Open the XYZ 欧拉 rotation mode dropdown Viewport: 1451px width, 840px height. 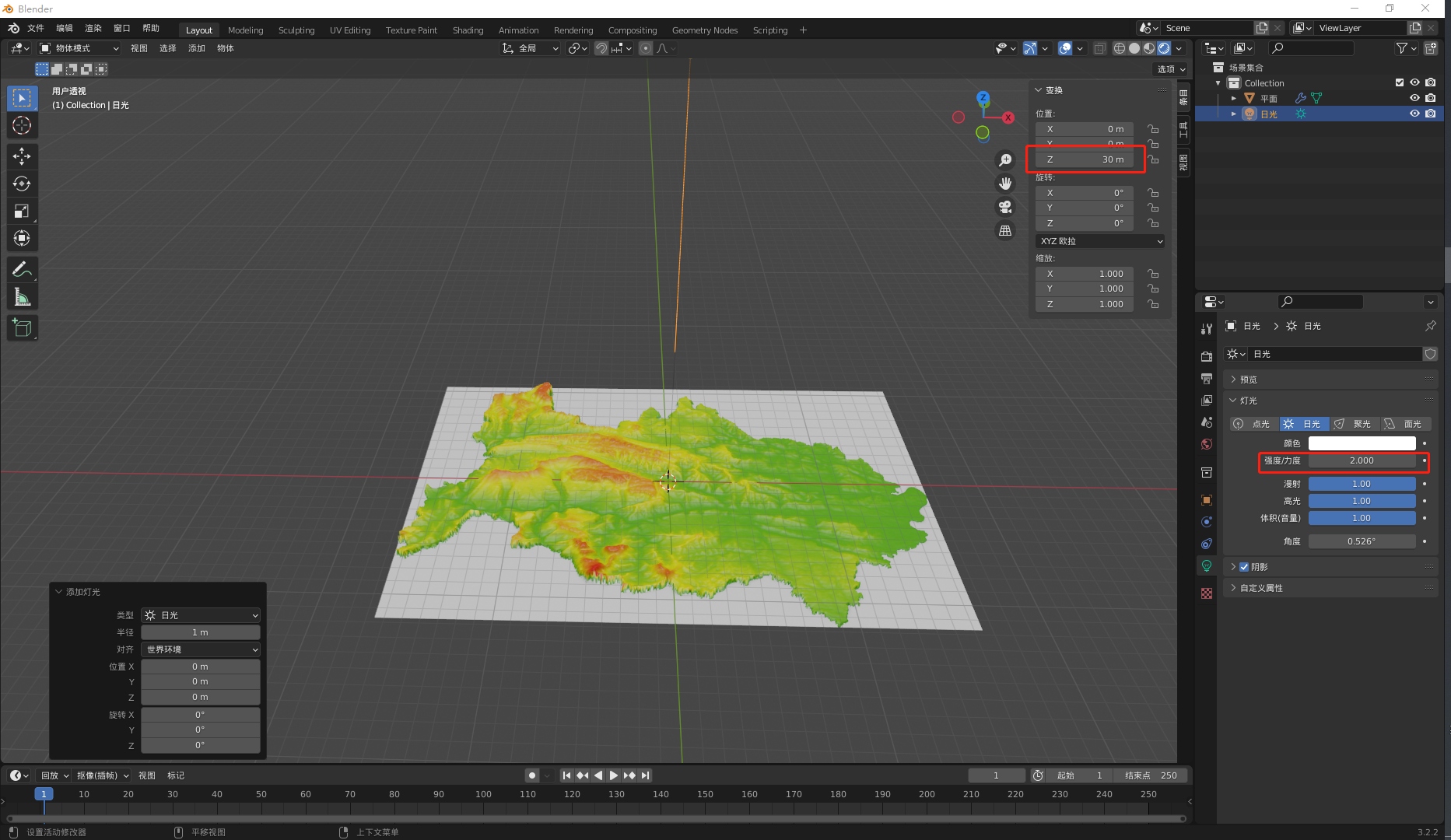point(1100,241)
